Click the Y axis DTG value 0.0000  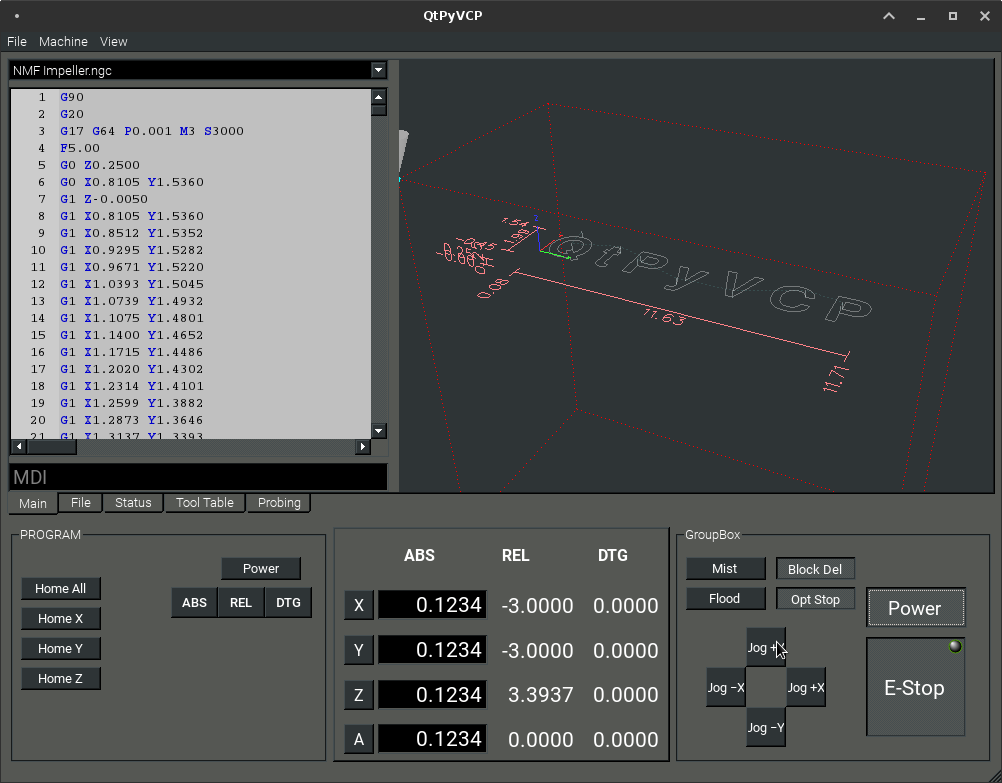click(x=626, y=650)
